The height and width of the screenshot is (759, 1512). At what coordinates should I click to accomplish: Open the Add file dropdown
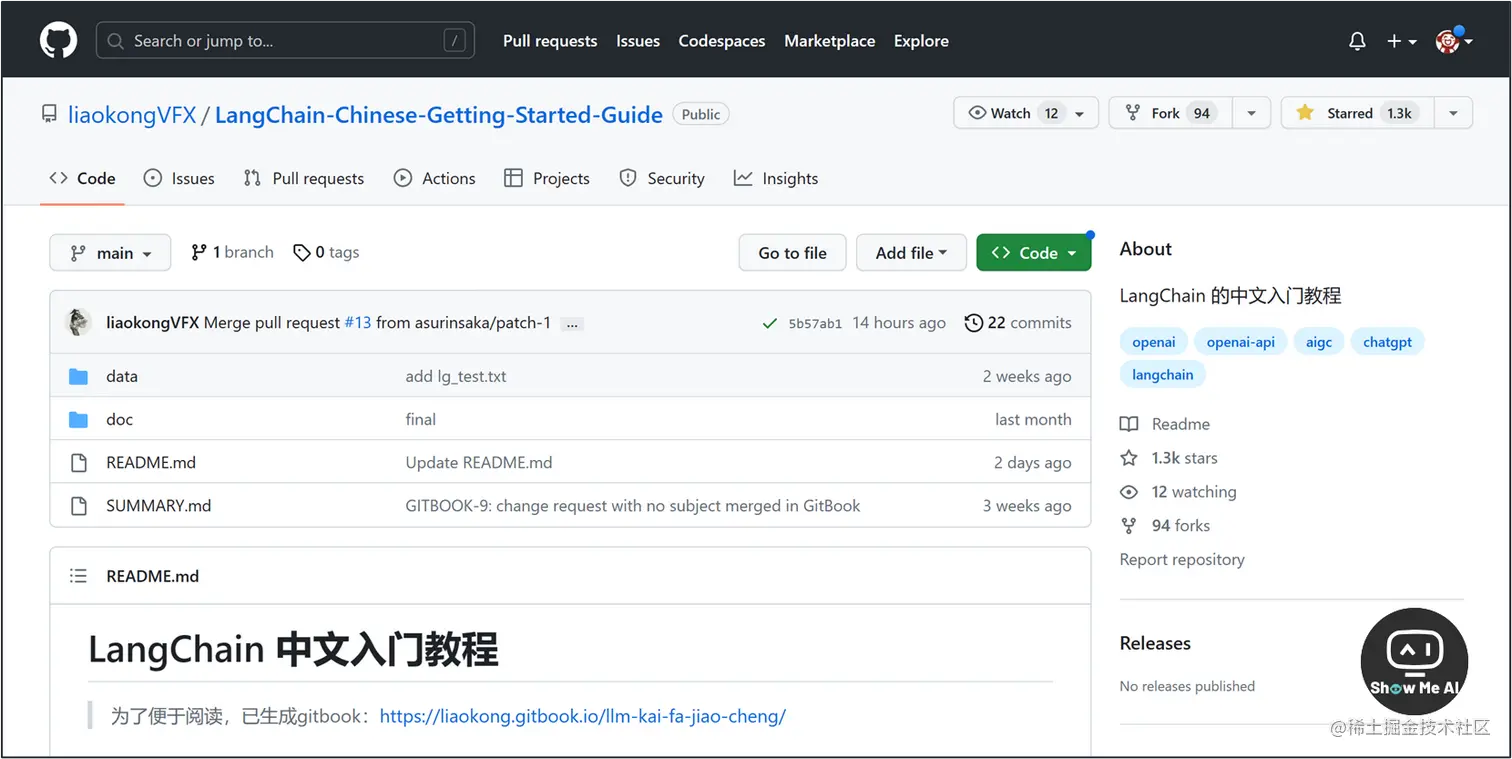(x=911, y=253)
